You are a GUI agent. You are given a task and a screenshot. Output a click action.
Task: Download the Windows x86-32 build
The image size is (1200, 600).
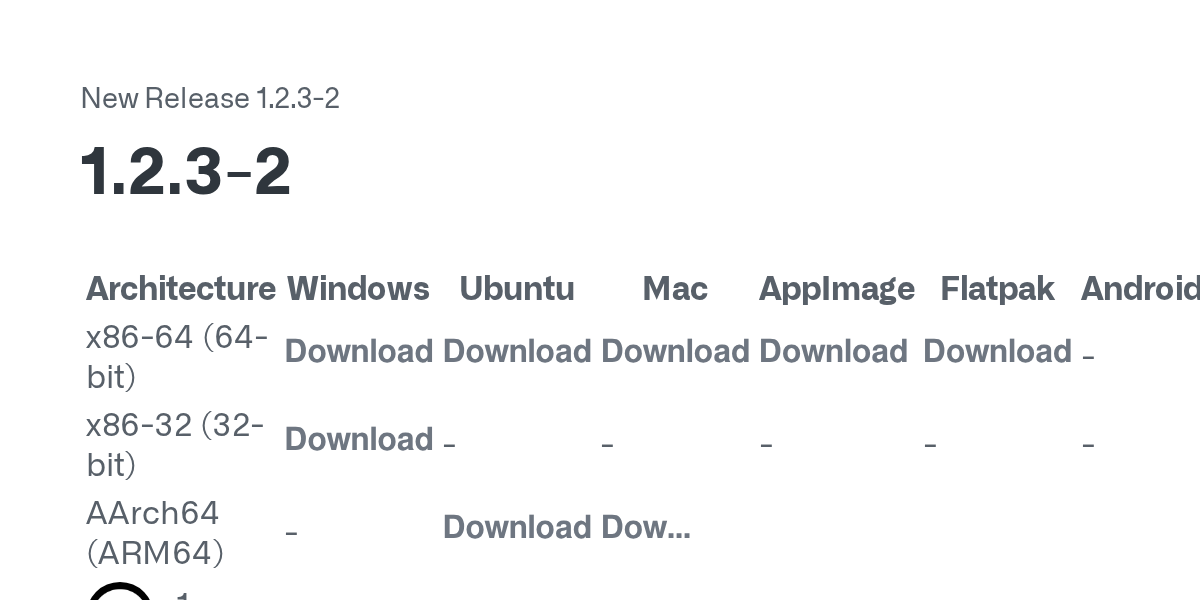pyautogui.click(x=358, y=440)
